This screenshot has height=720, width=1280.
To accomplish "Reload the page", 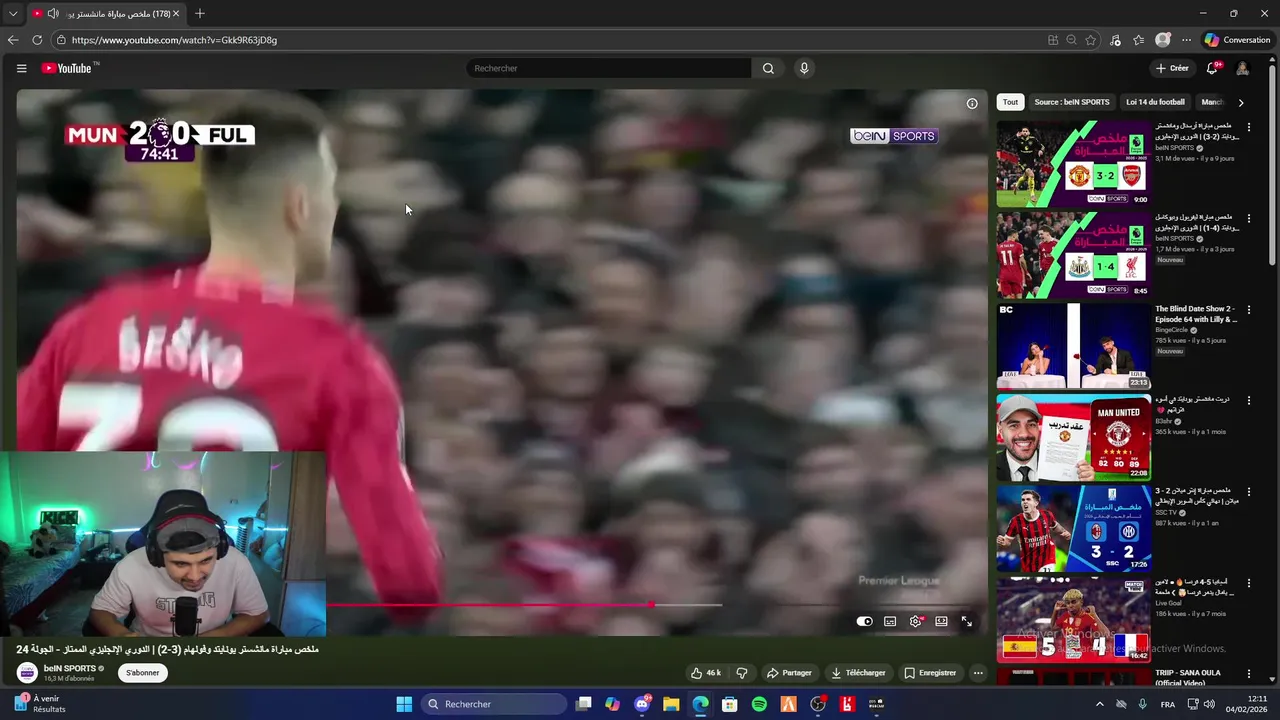I will click(37, 40).
